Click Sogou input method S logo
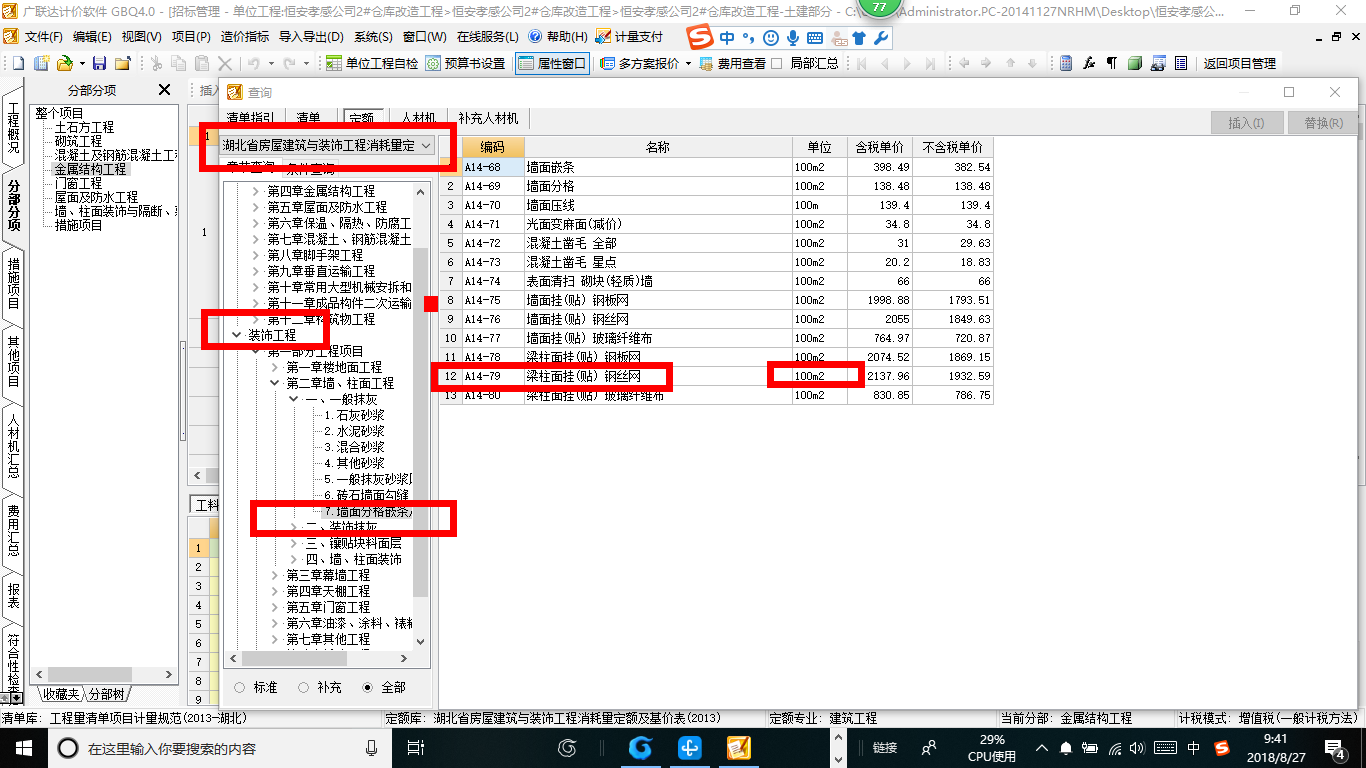The width and height of the screenshot is (1366, 768). coord(702,37)
